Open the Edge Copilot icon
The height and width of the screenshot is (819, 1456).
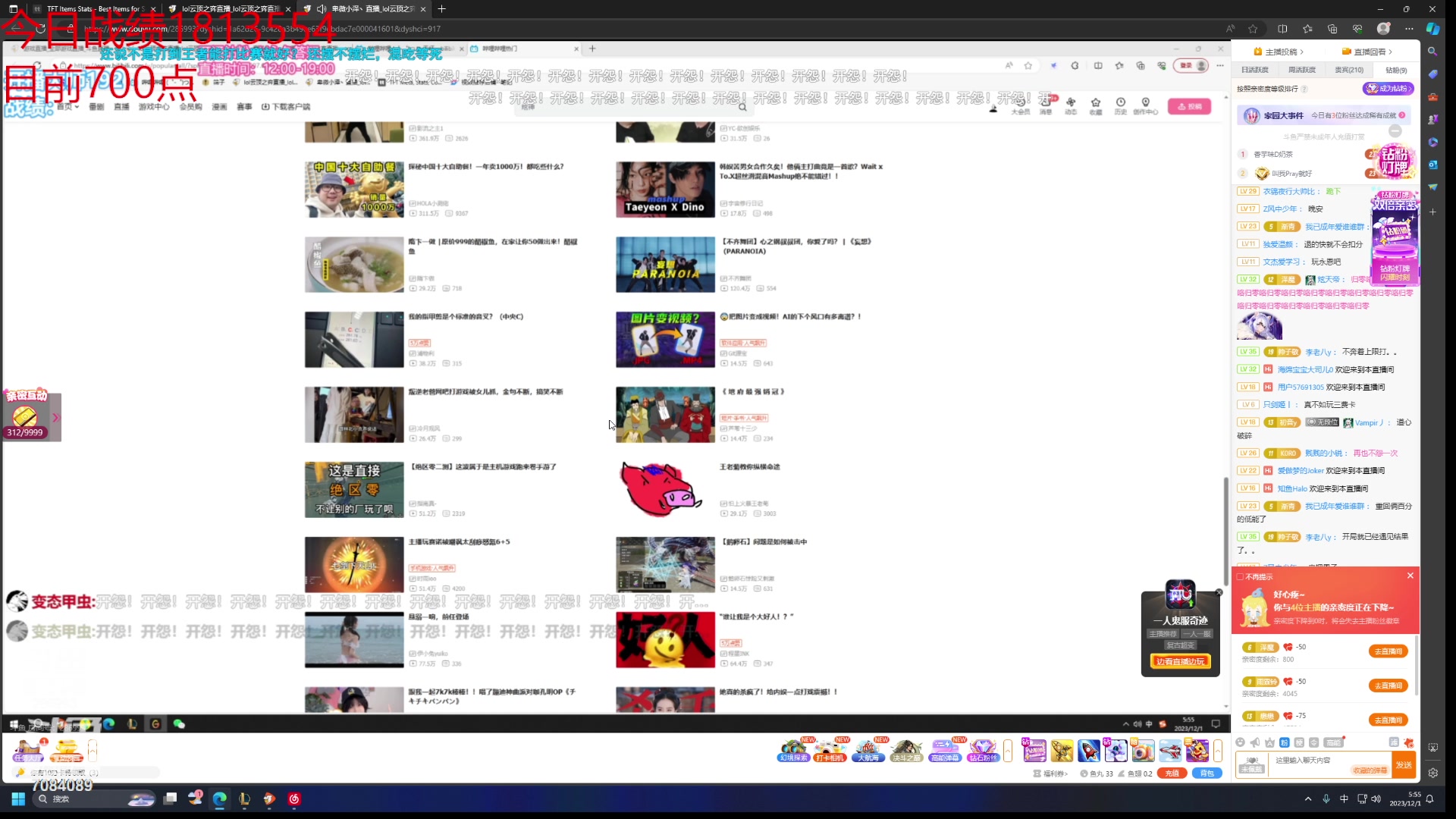(x=1432, y=29)
